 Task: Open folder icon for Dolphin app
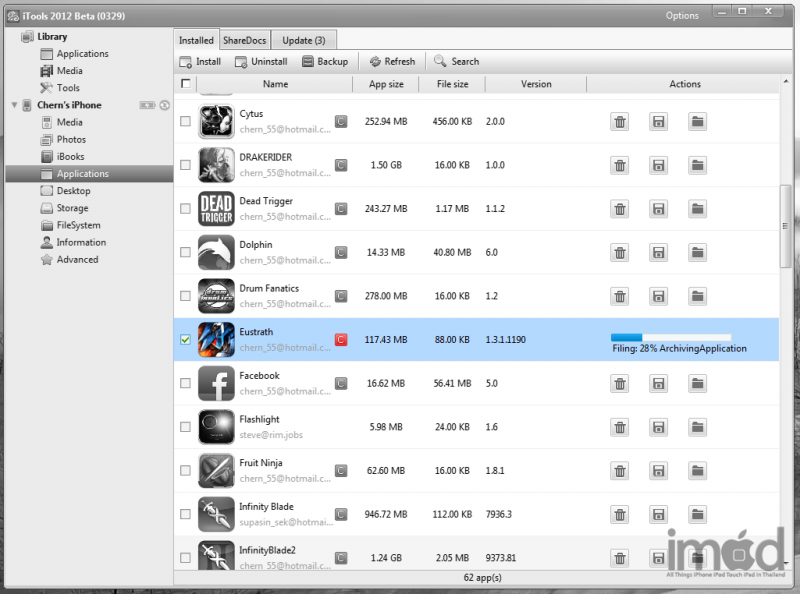pos(697,252)
